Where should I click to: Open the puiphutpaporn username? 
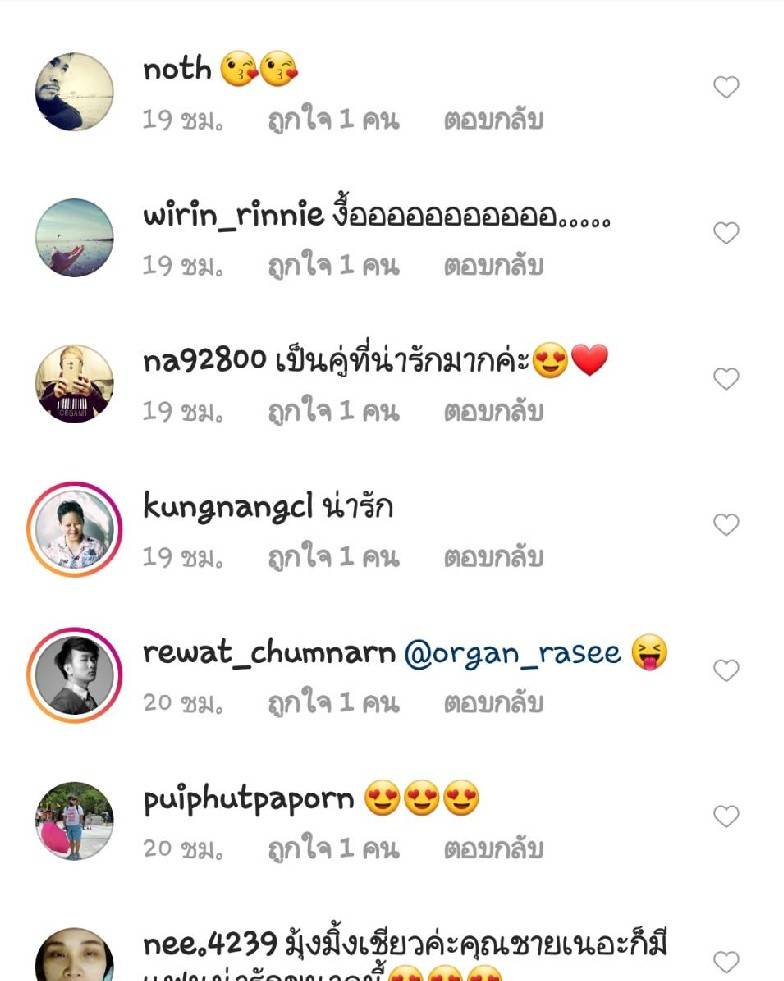tap(248, 800)
